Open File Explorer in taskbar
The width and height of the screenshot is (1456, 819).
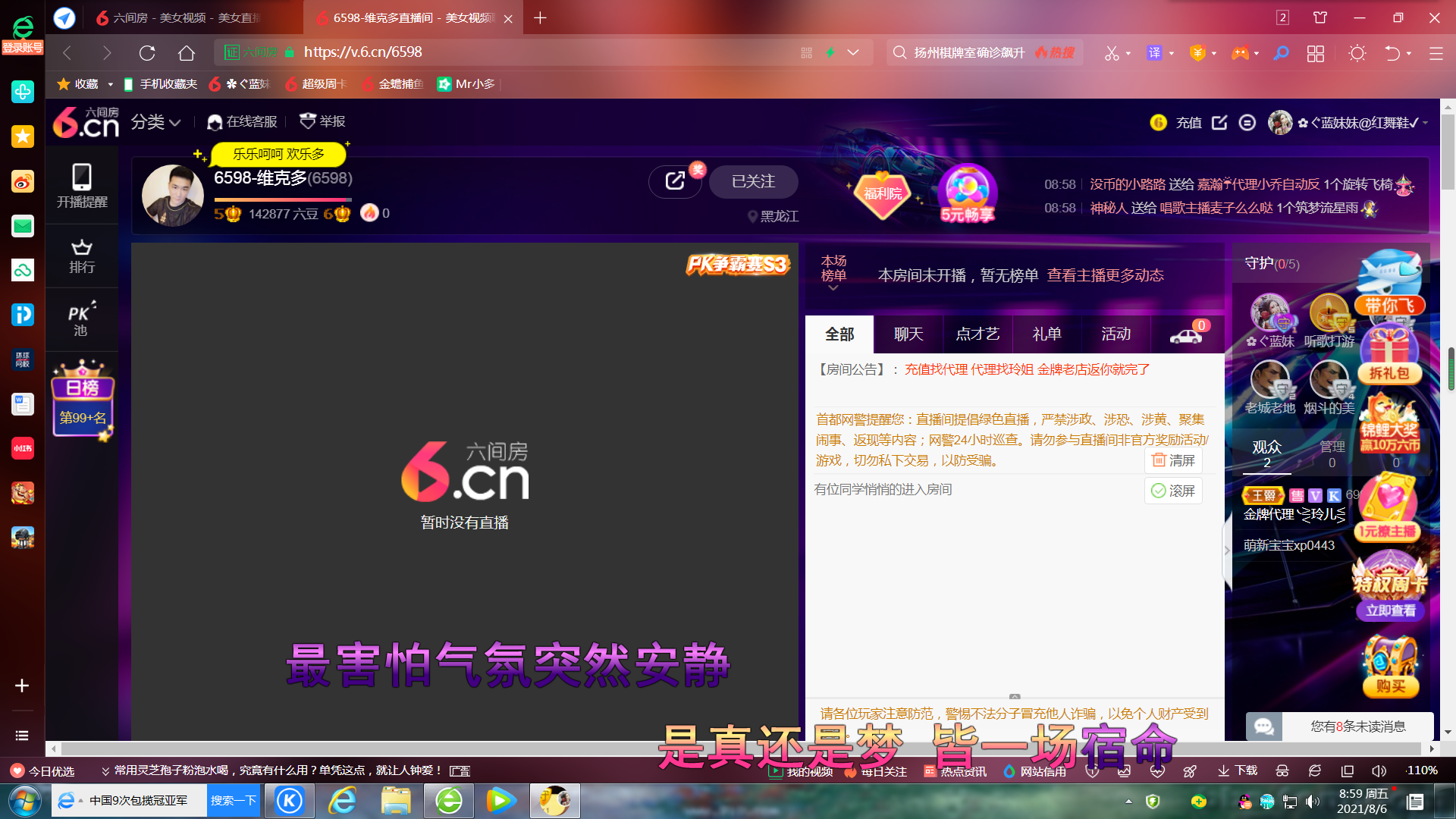click(396, 801)
